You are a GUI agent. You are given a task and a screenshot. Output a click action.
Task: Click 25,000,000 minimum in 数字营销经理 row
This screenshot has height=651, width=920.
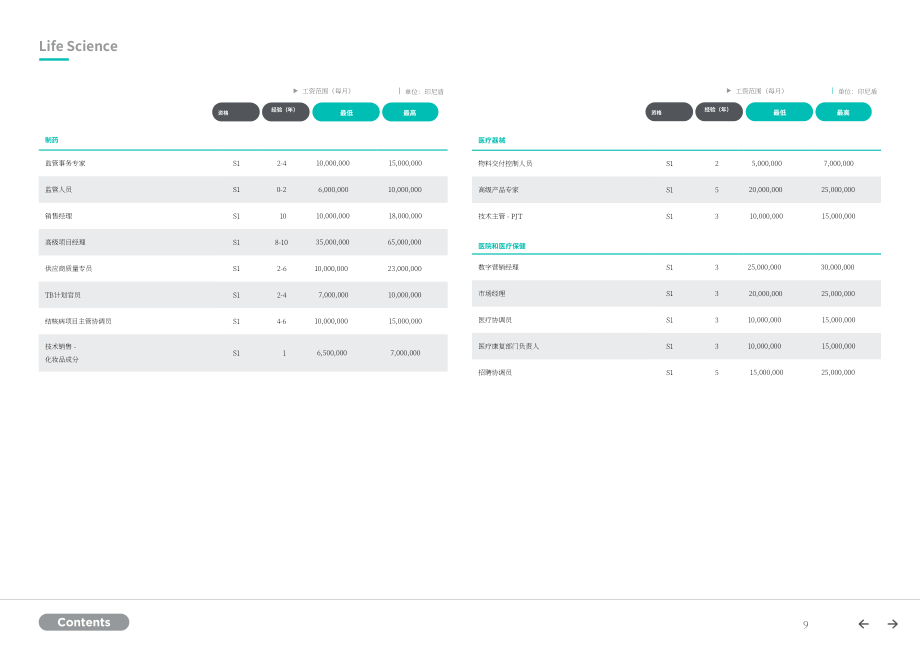(765, 267)
